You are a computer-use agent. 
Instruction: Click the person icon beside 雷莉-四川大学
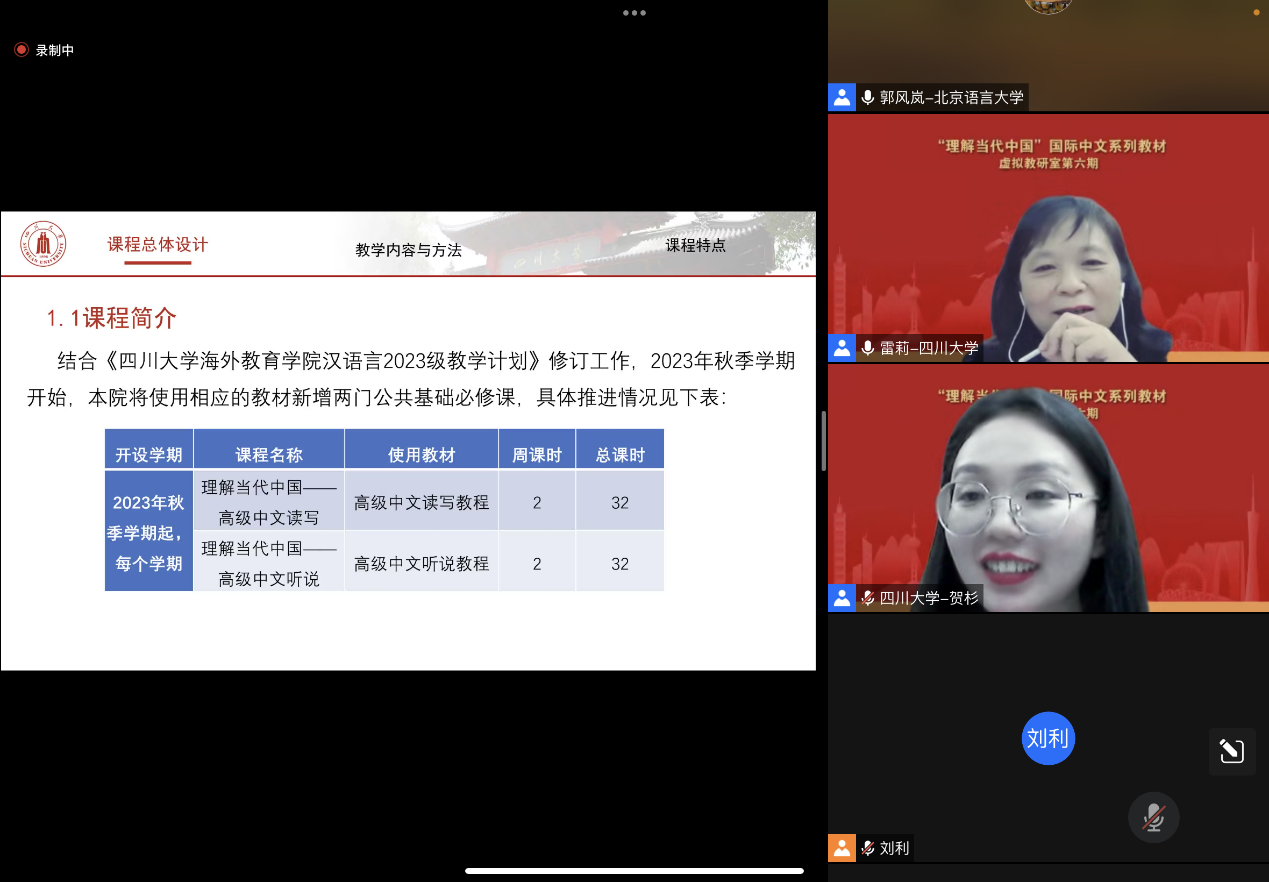click(x=842, y=348)
